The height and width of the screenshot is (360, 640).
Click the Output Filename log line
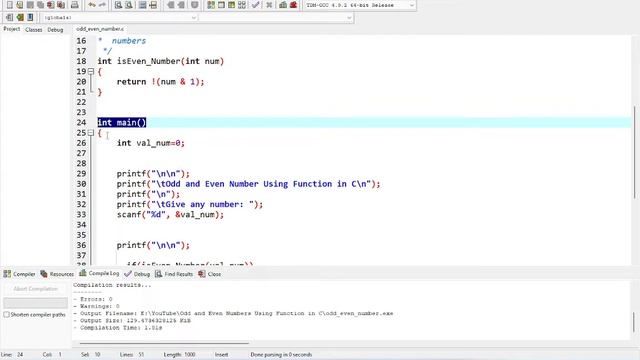233,313
